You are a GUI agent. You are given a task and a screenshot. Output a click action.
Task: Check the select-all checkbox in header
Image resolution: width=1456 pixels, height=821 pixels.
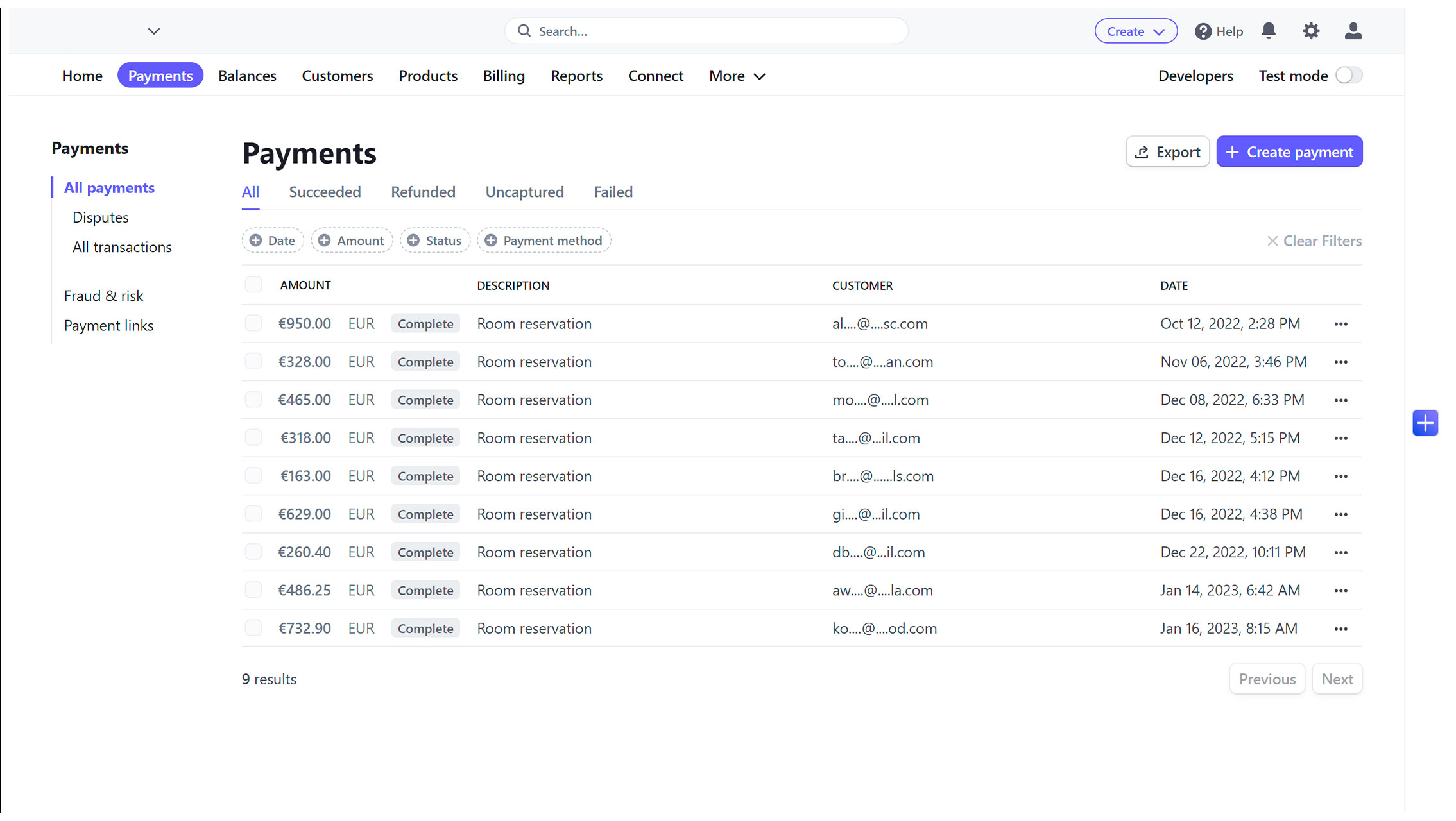coord(253,285)
